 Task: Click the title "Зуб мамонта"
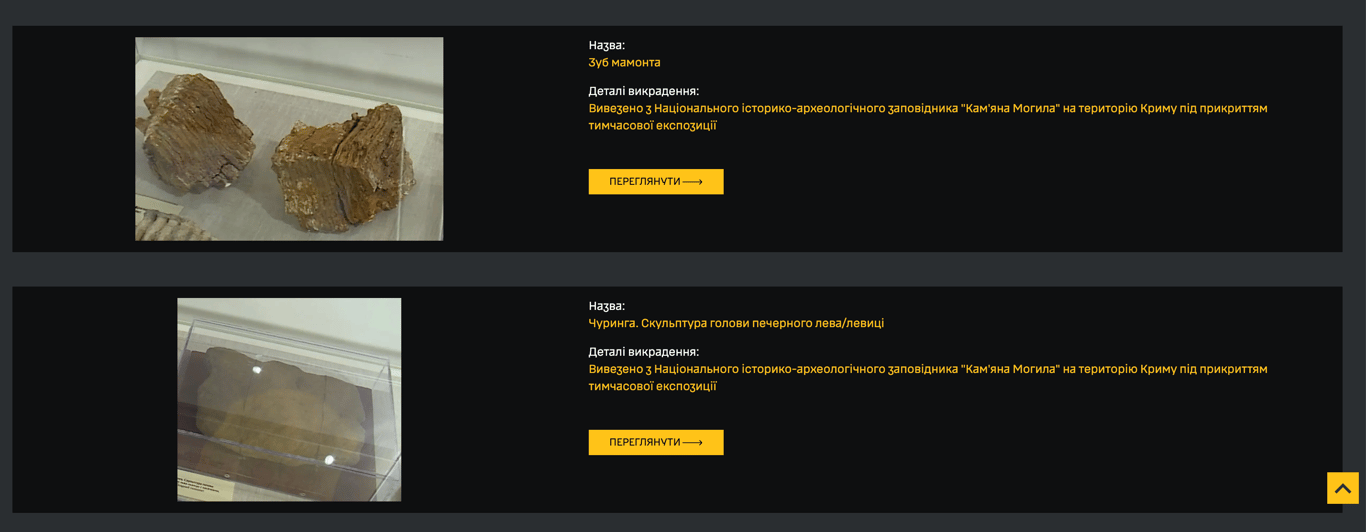pos(624,63)
